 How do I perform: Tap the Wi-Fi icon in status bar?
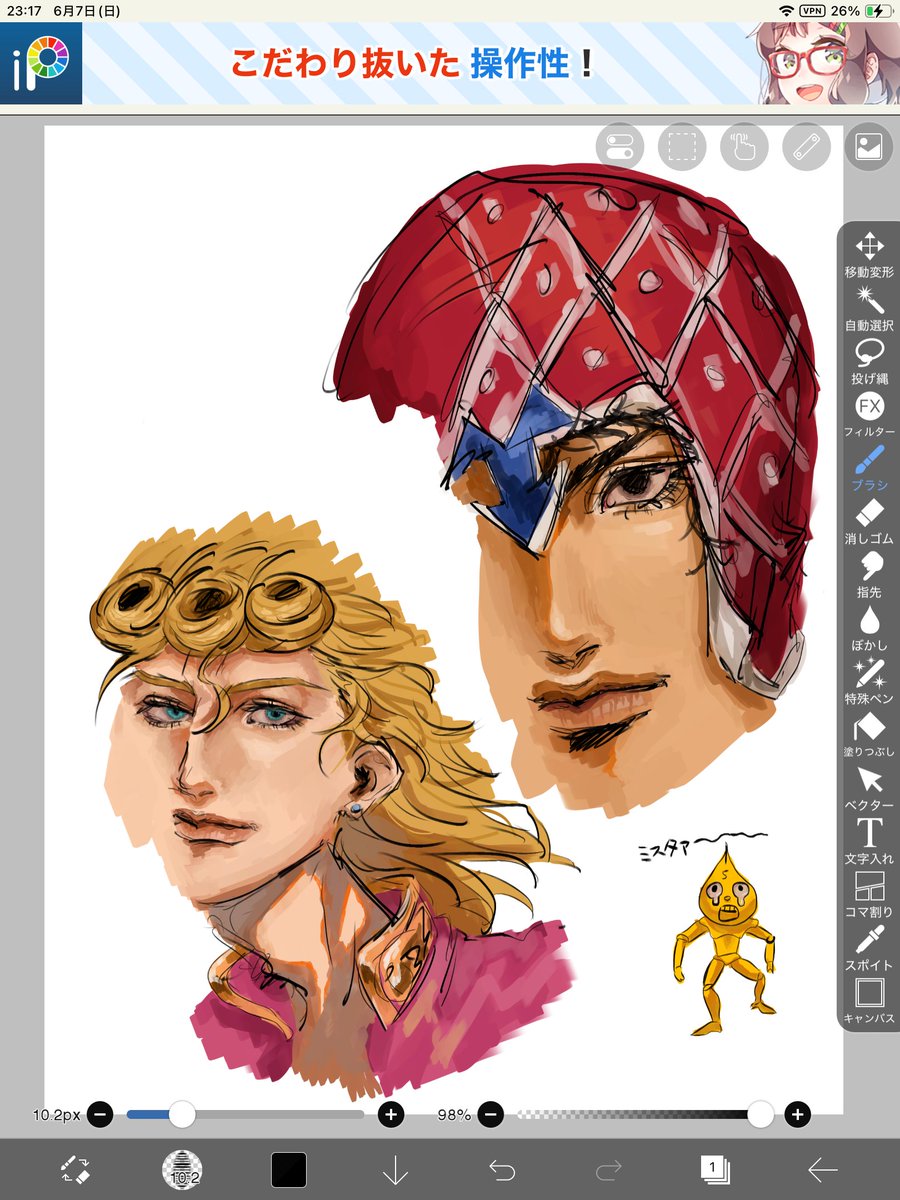pos(787,10)
